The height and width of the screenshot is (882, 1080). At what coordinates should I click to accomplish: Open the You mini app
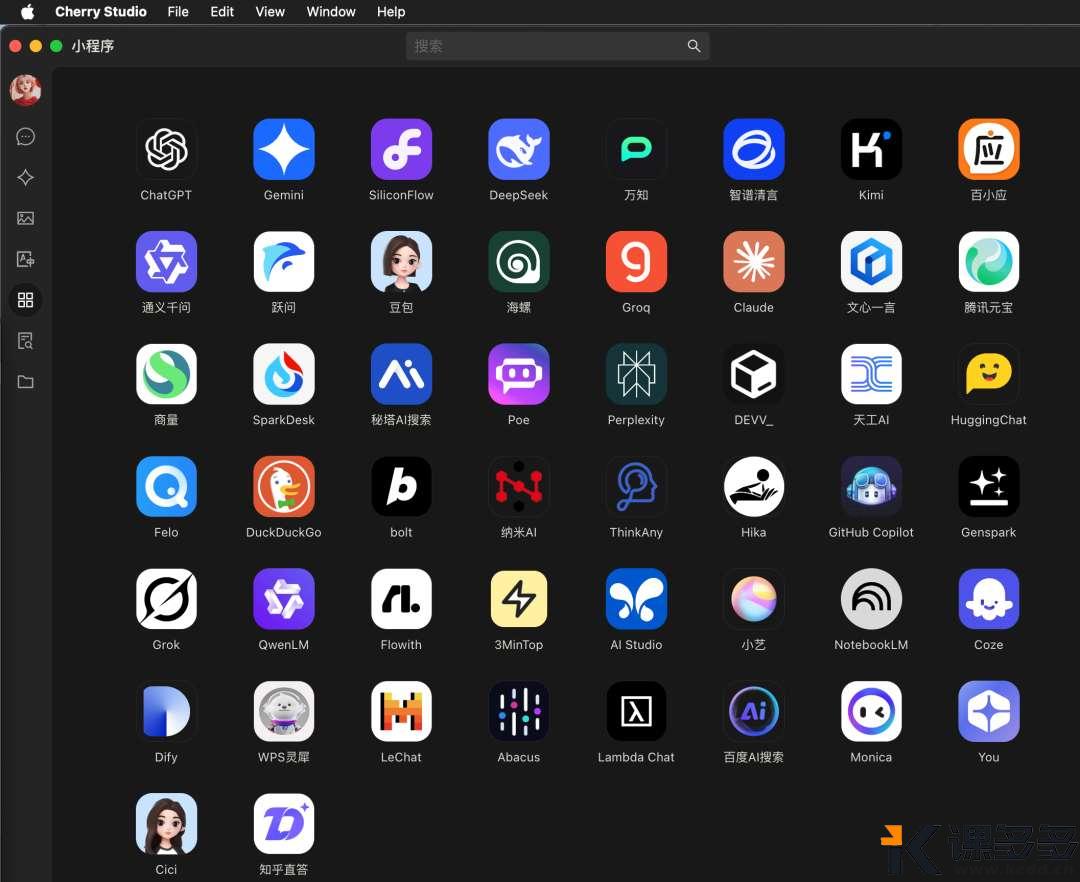coord(988,711)
